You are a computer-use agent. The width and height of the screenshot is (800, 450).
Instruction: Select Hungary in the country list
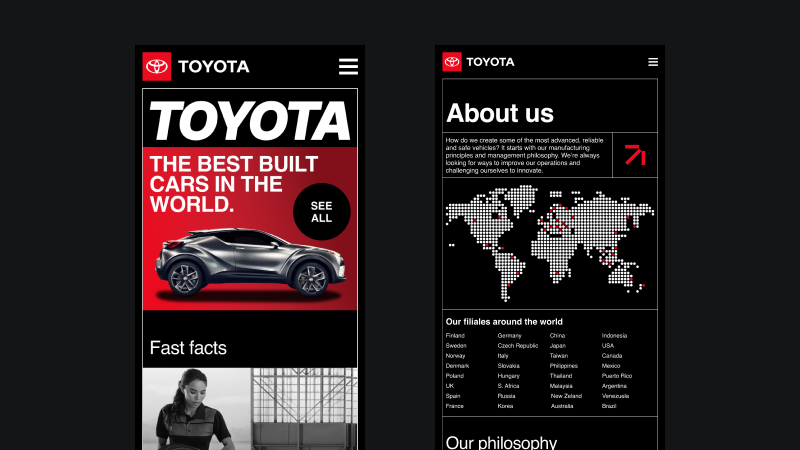509,376
